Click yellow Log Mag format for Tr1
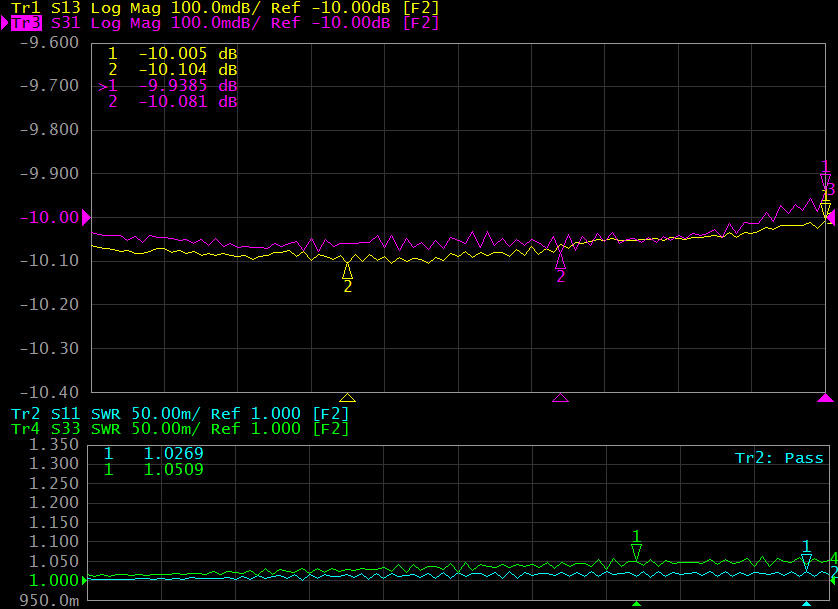 pyautogui.click(x=126, y=8)
